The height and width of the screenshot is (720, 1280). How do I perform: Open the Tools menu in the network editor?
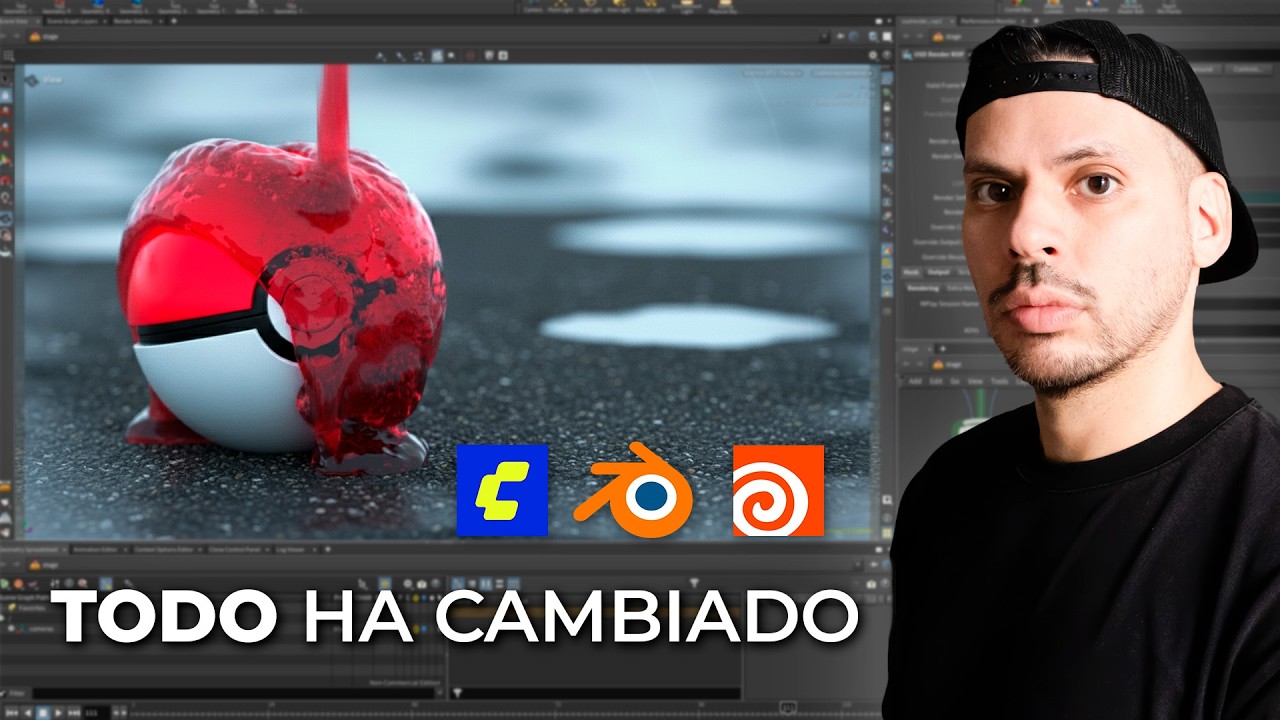click(x=999, y=381)
